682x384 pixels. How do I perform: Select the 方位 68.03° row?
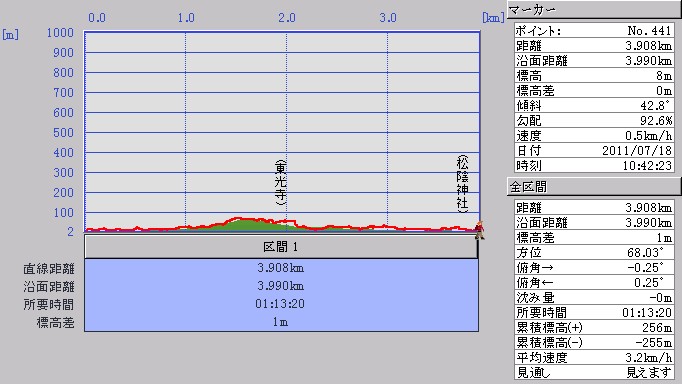tap(594, 252)
